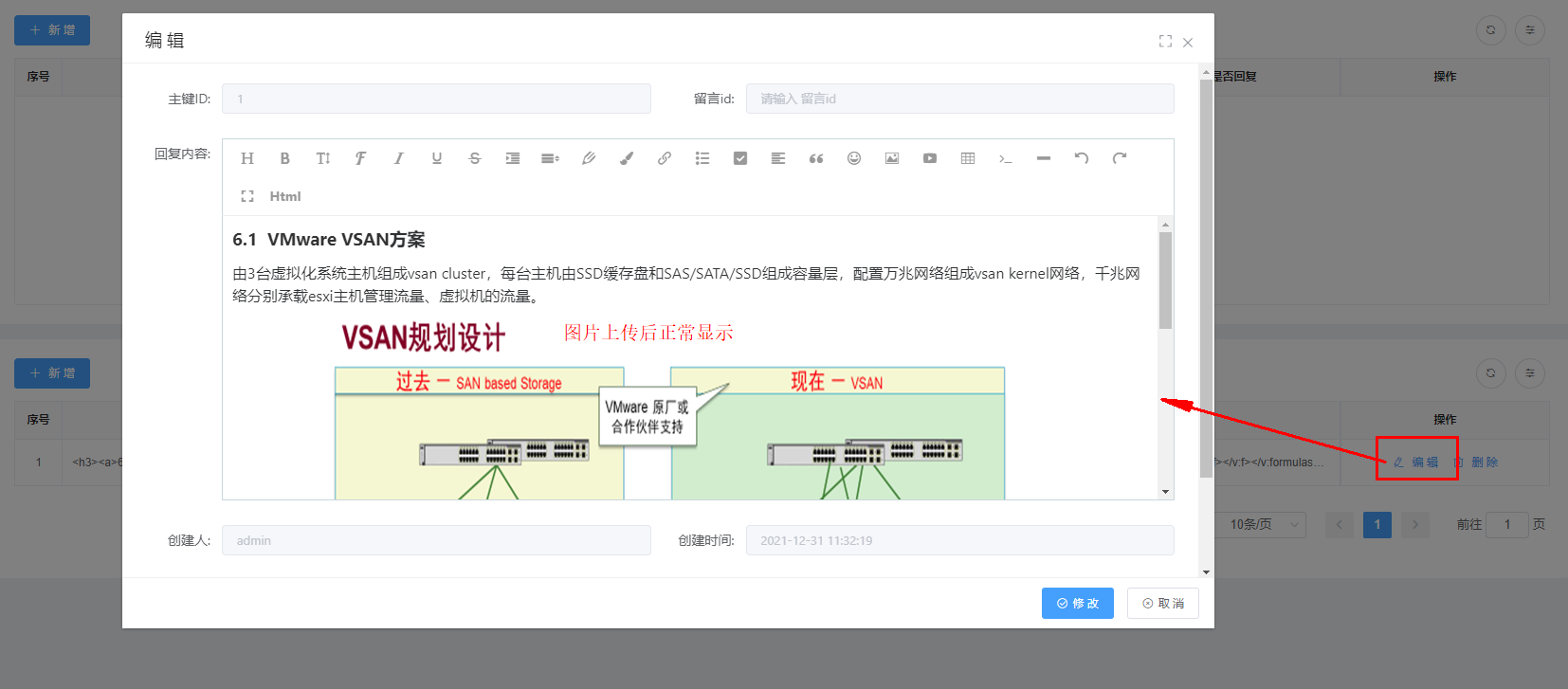
Task: Click the lower table column settings icon
Action: [x=1530, y=373]
